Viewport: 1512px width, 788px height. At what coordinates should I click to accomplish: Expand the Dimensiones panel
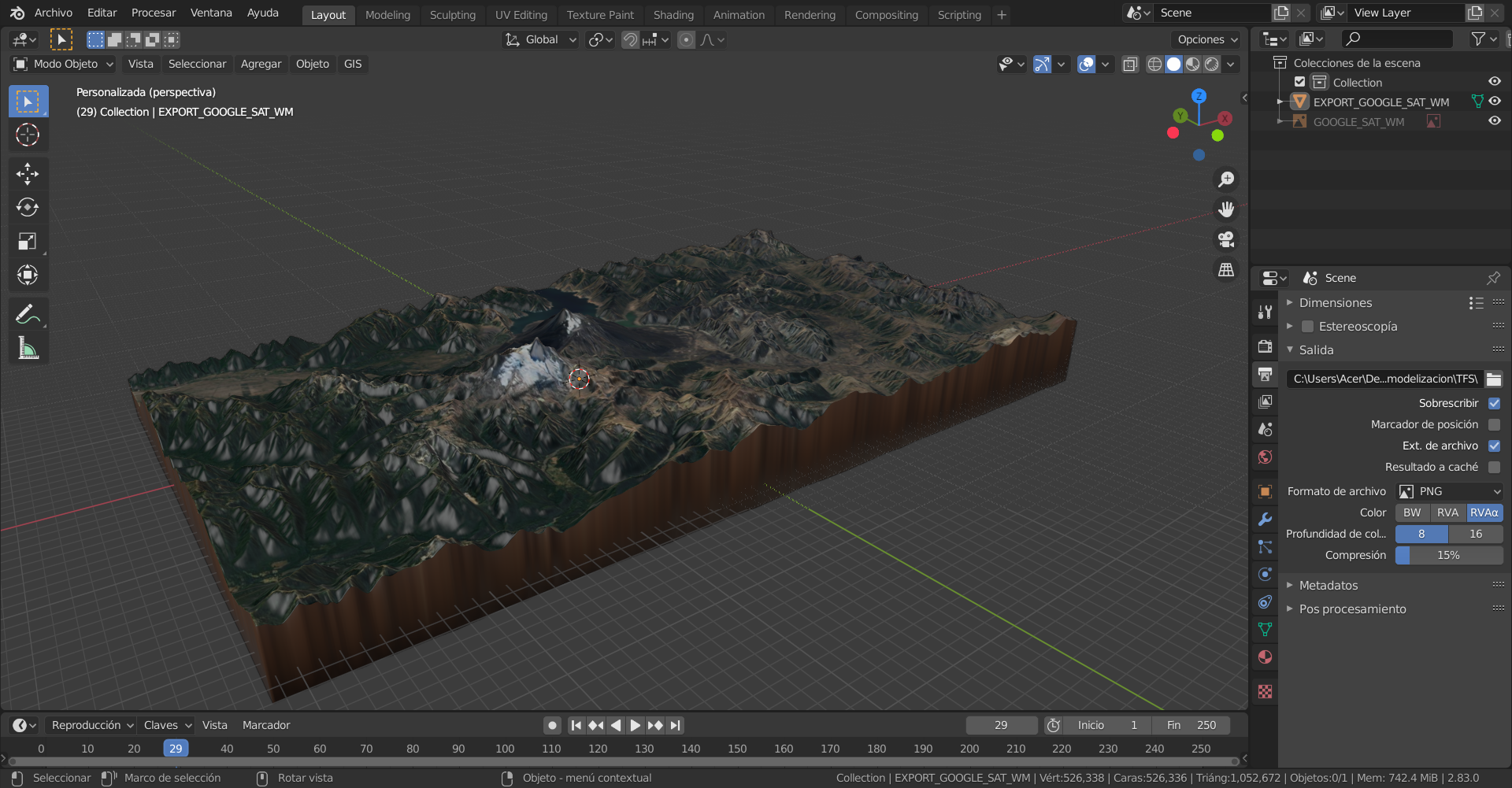1336,303
